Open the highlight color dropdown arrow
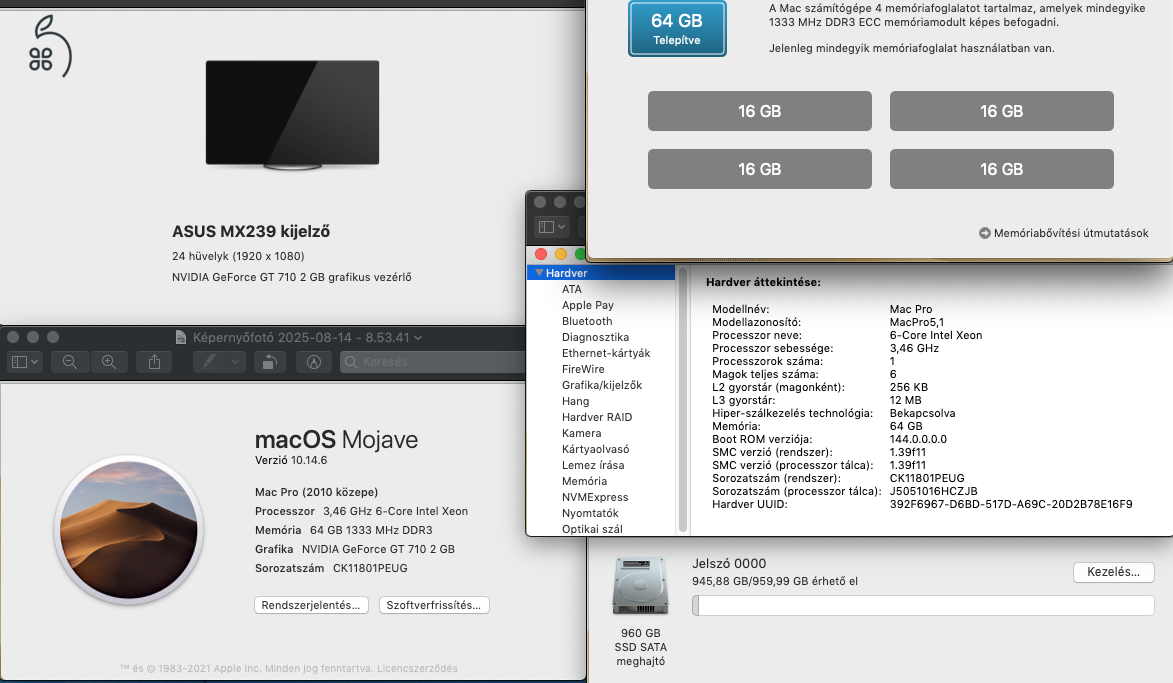The height and width of the screenshot is (683, 1173). (x=236, y=362)
